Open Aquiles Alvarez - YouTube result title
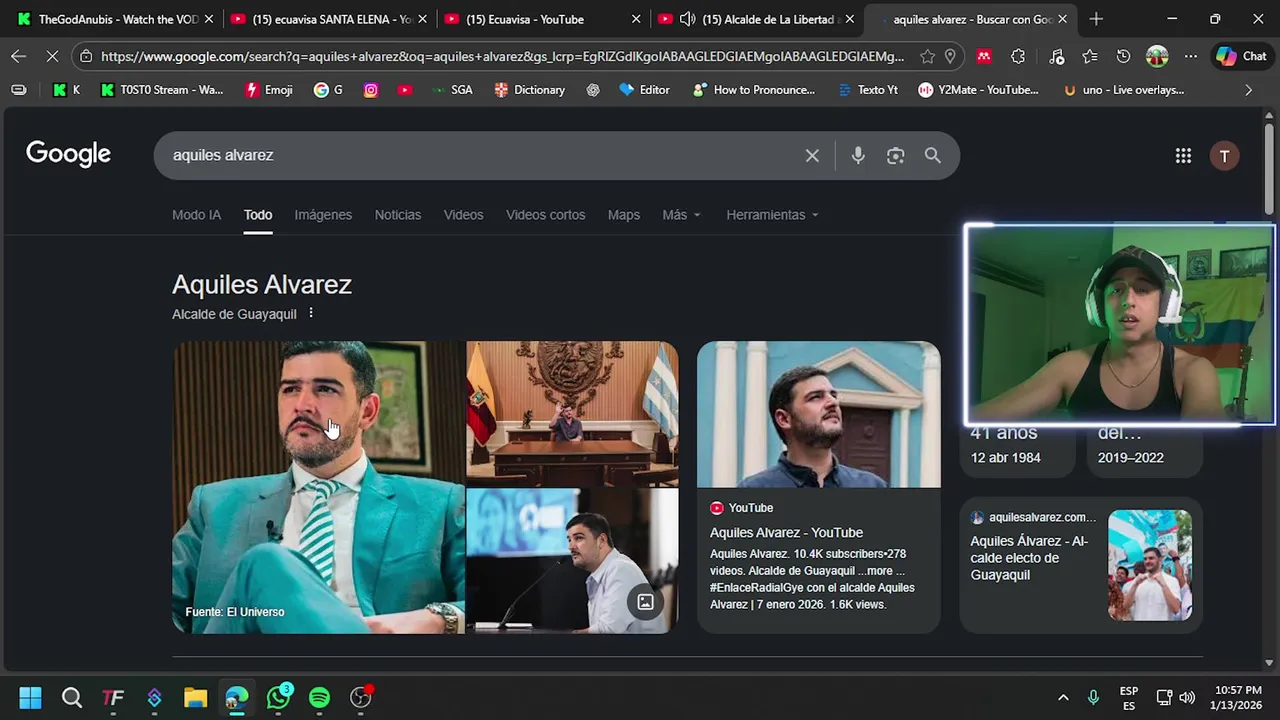Viewport: 1280px width, 720px height. pos(786,533)
